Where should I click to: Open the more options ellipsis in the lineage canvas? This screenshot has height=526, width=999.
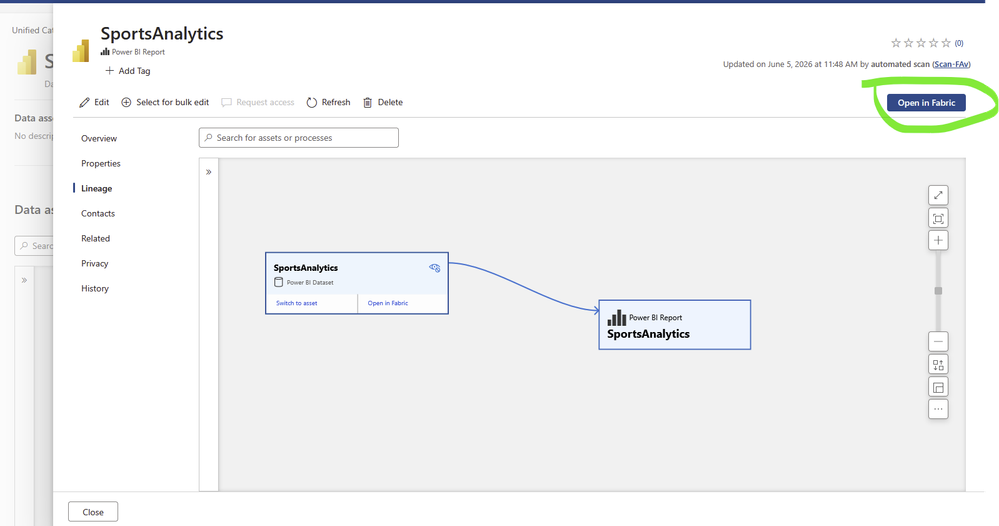coord(938,409)
